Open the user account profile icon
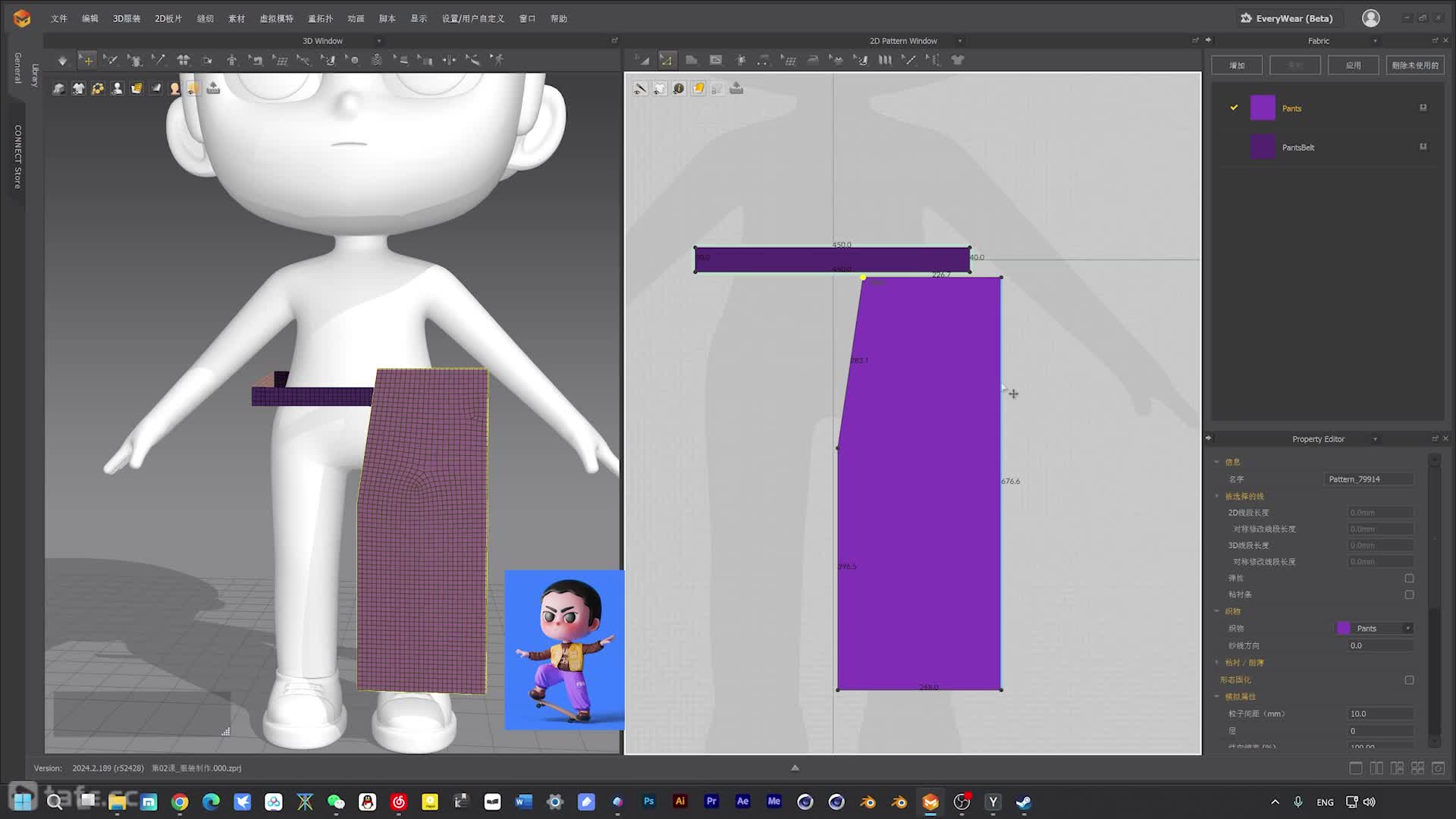 pyautogui.click(x=1370, y=18)
